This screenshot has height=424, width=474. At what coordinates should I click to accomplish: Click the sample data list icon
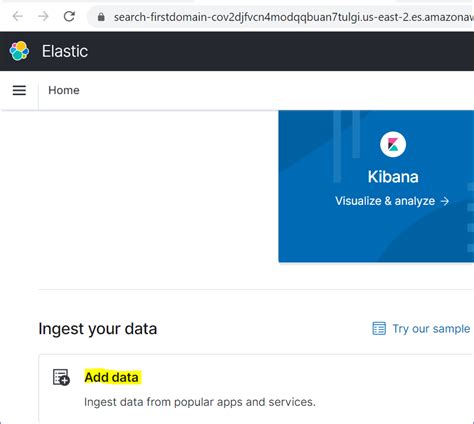coord(379,328)
